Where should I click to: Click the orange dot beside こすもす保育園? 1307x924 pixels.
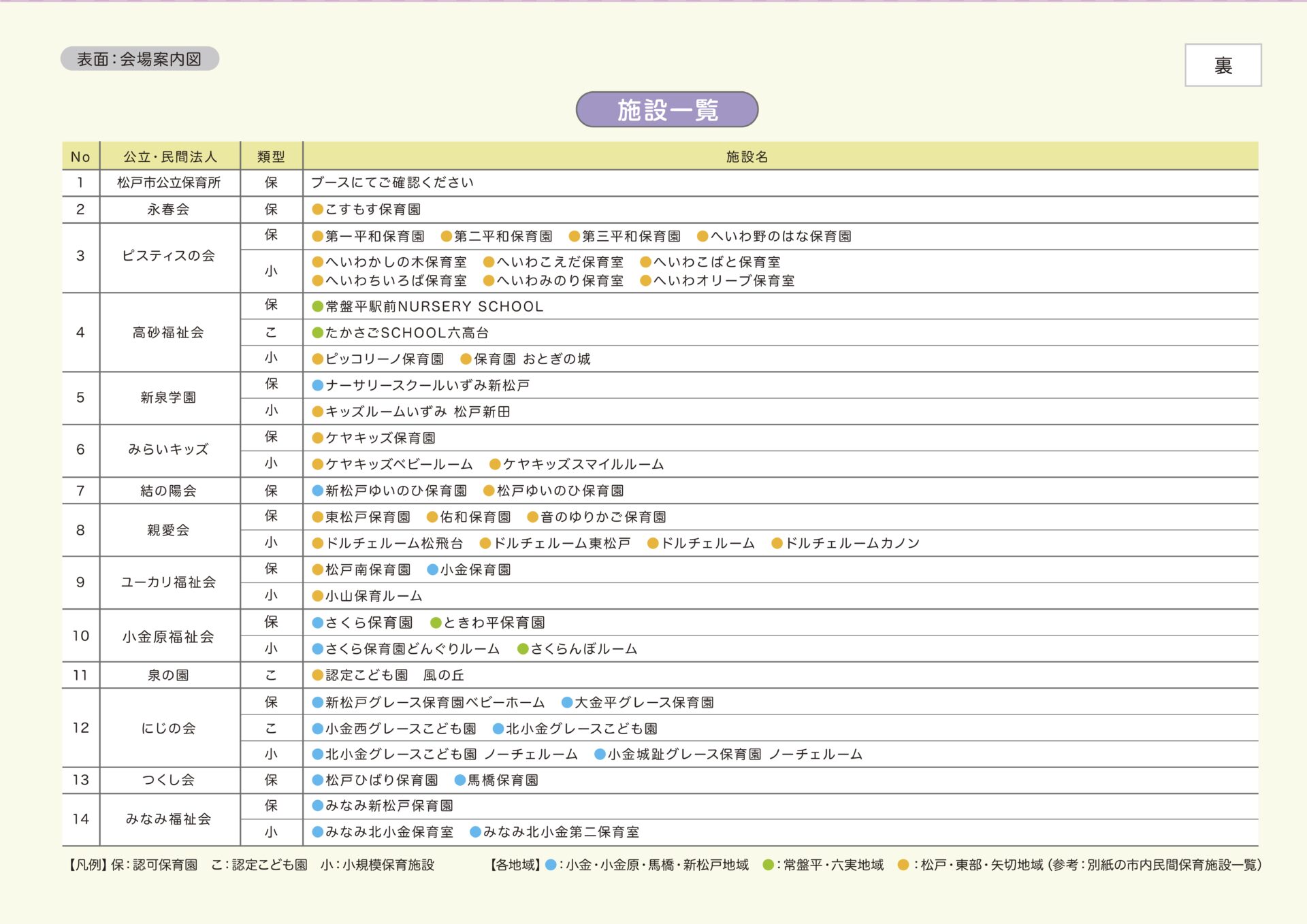[317, 210]
